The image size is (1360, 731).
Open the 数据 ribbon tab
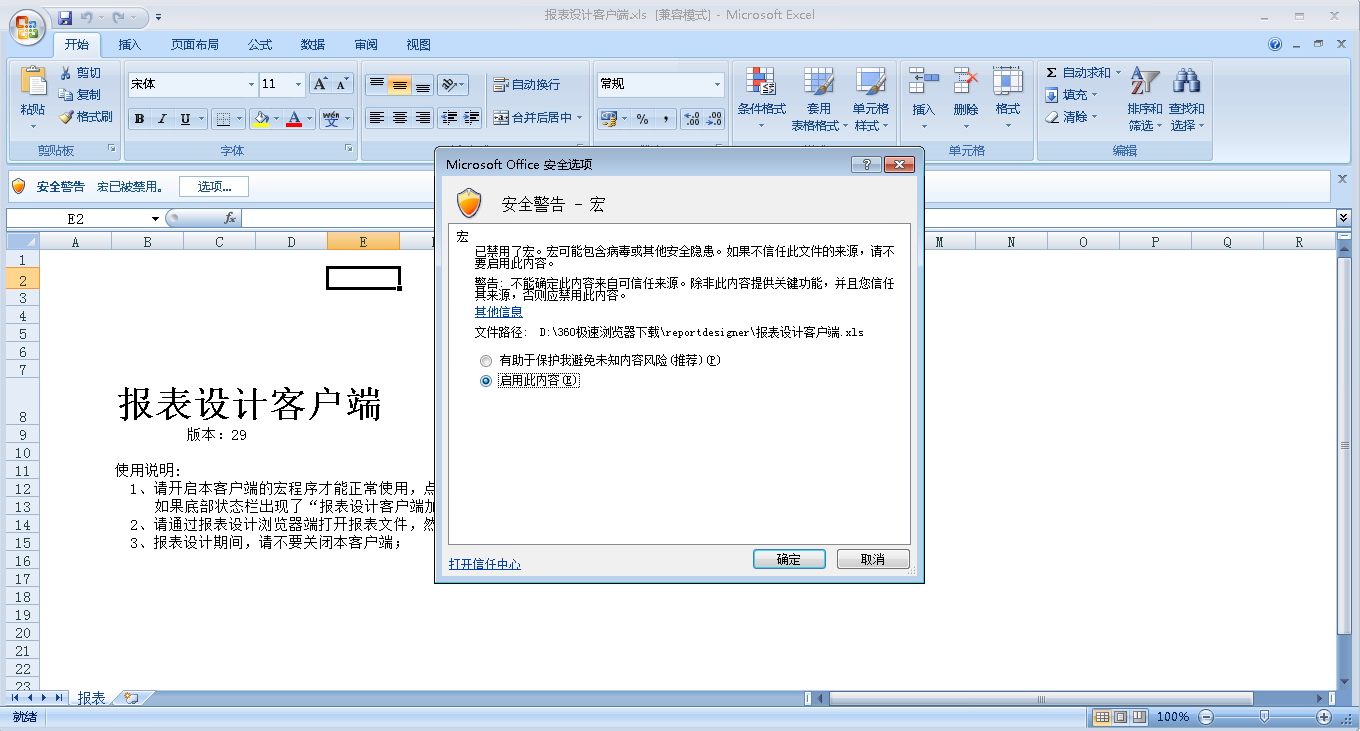click(313, 44)
